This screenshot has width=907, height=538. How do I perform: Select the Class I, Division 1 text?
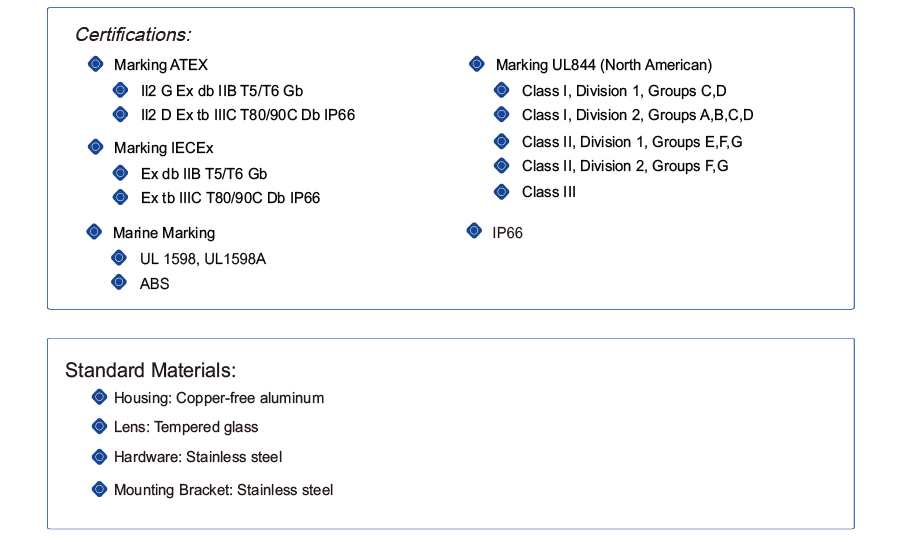pyautogui.click(x=623, y=90)
